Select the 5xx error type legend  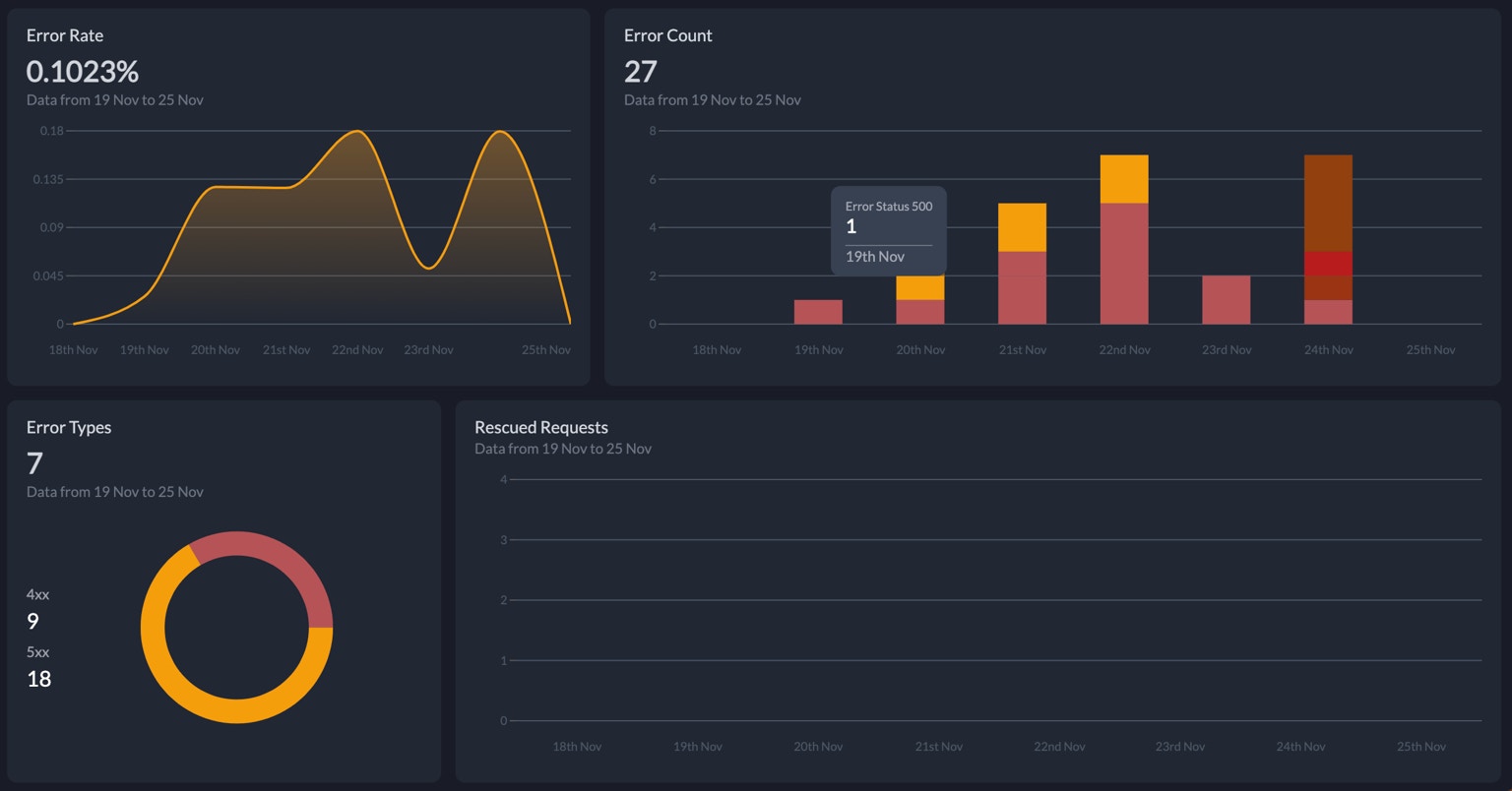tap(38, 666)
